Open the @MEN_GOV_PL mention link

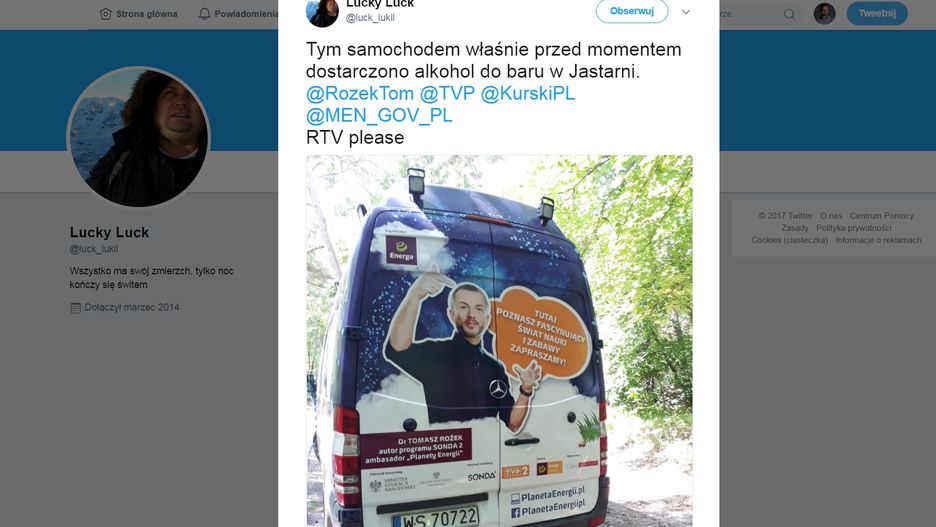(379, 116)
